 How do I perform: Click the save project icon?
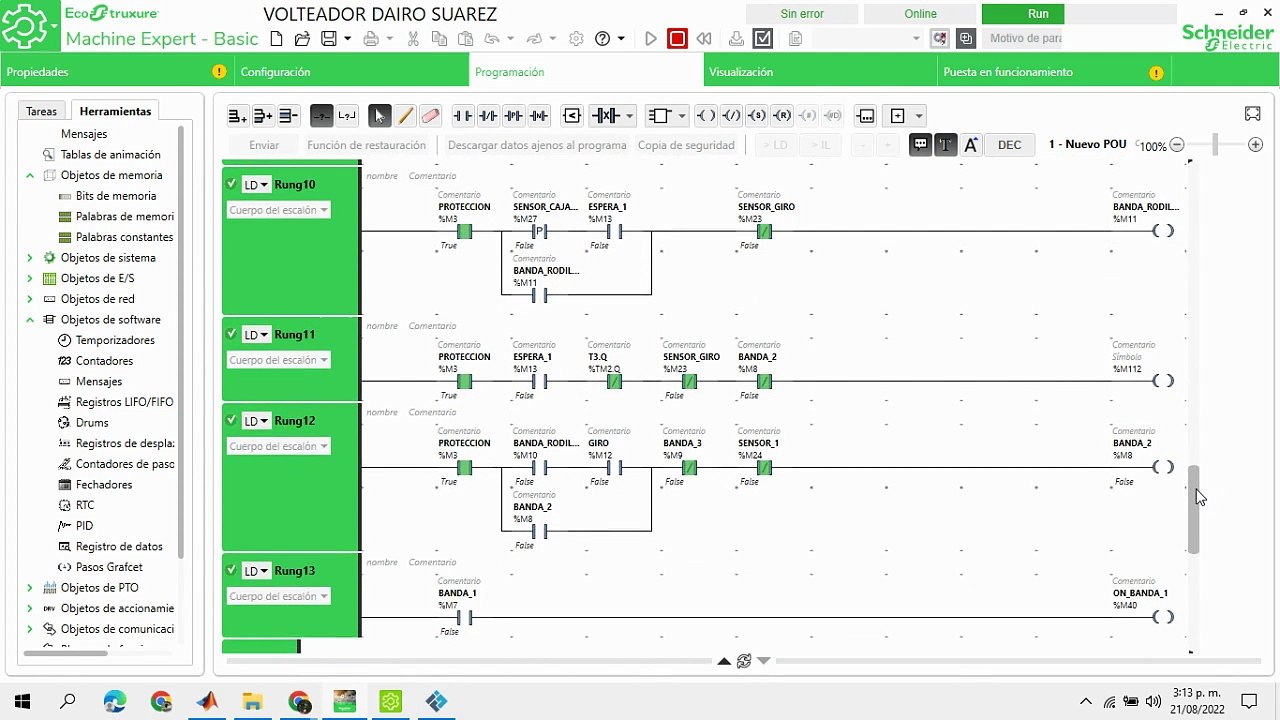point(328,39)
